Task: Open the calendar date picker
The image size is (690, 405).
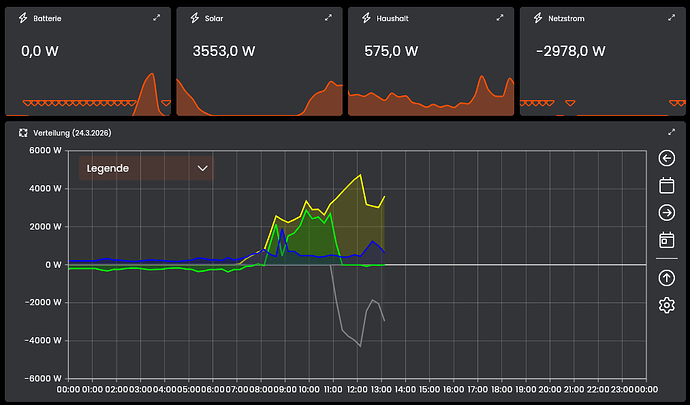Action: tap(667, 185)
